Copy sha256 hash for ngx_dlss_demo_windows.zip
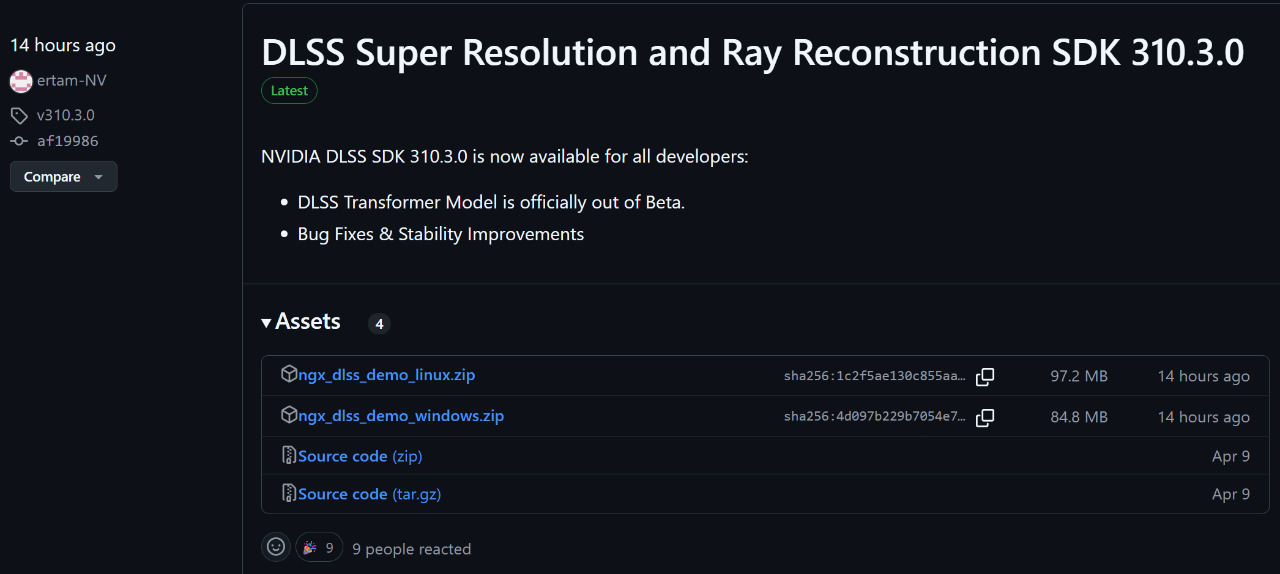 [985, 417]
